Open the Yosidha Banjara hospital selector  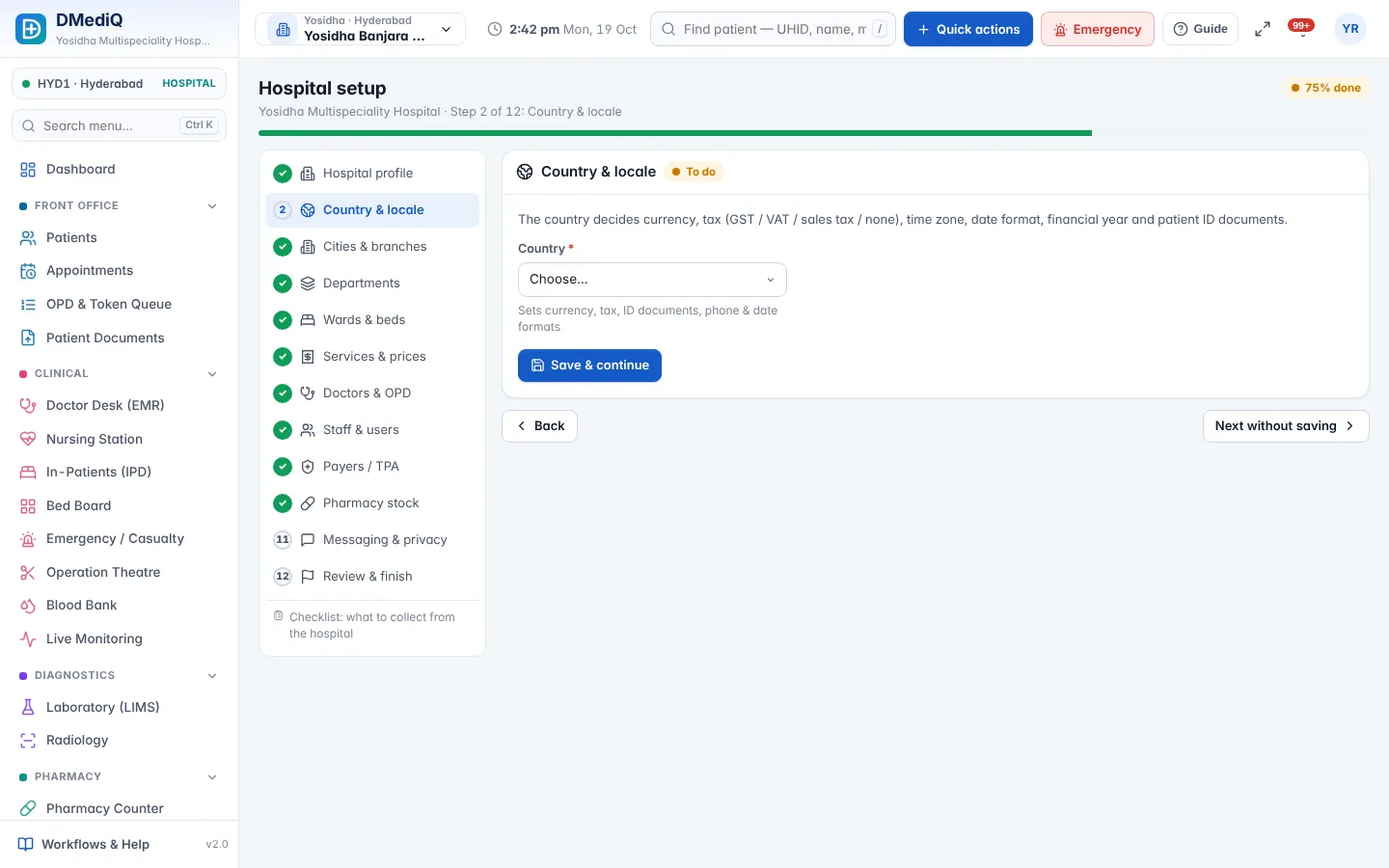click(360, 29)
